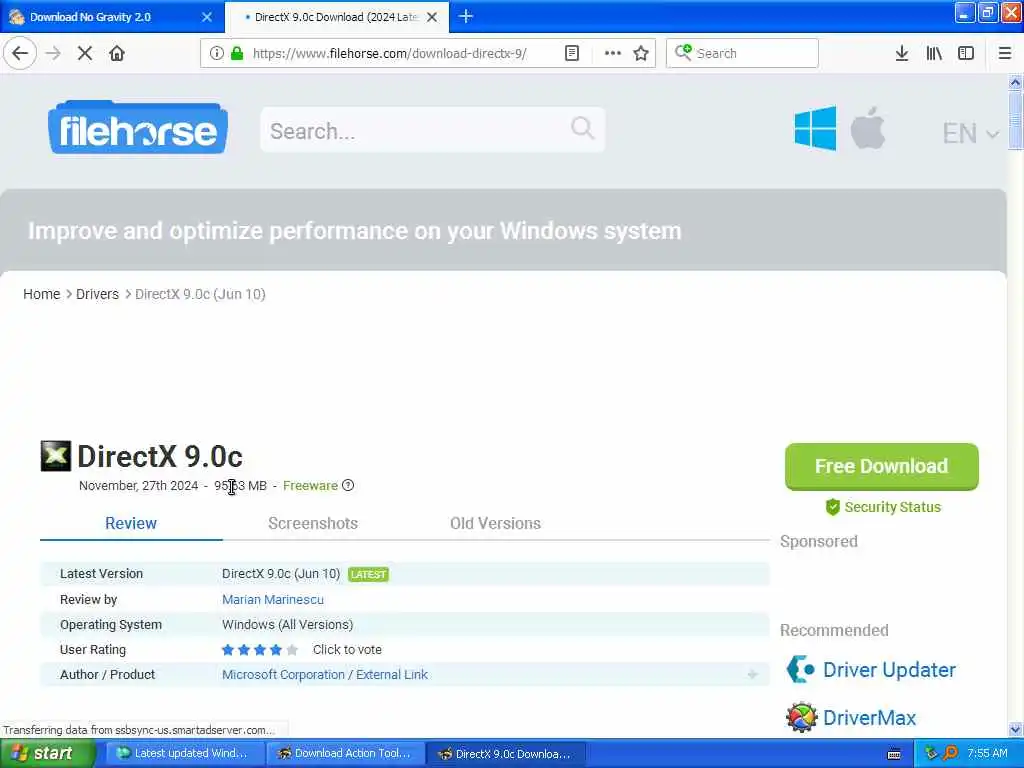Click the green LATEST badge

(x=368, y=574)
